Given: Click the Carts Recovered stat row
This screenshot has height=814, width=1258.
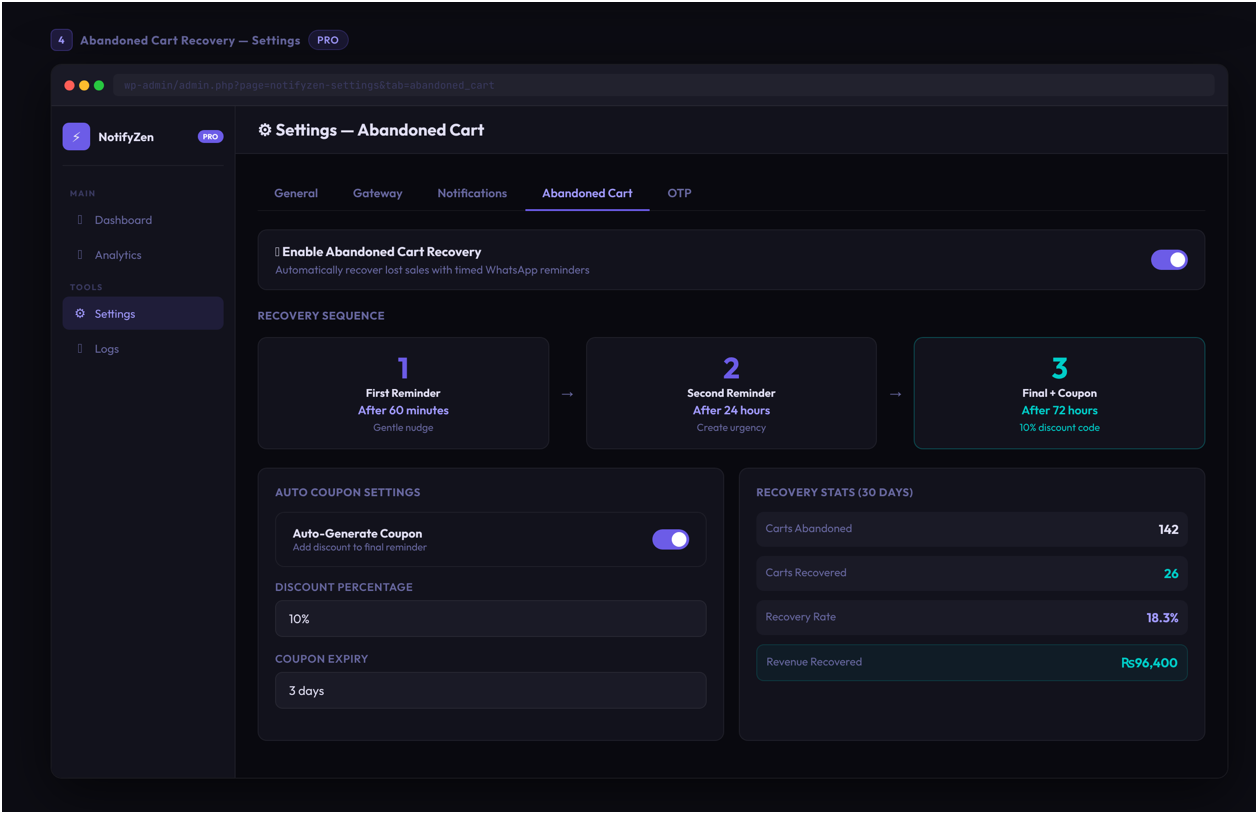Looking at the screenshot, I should pos(972,573).
